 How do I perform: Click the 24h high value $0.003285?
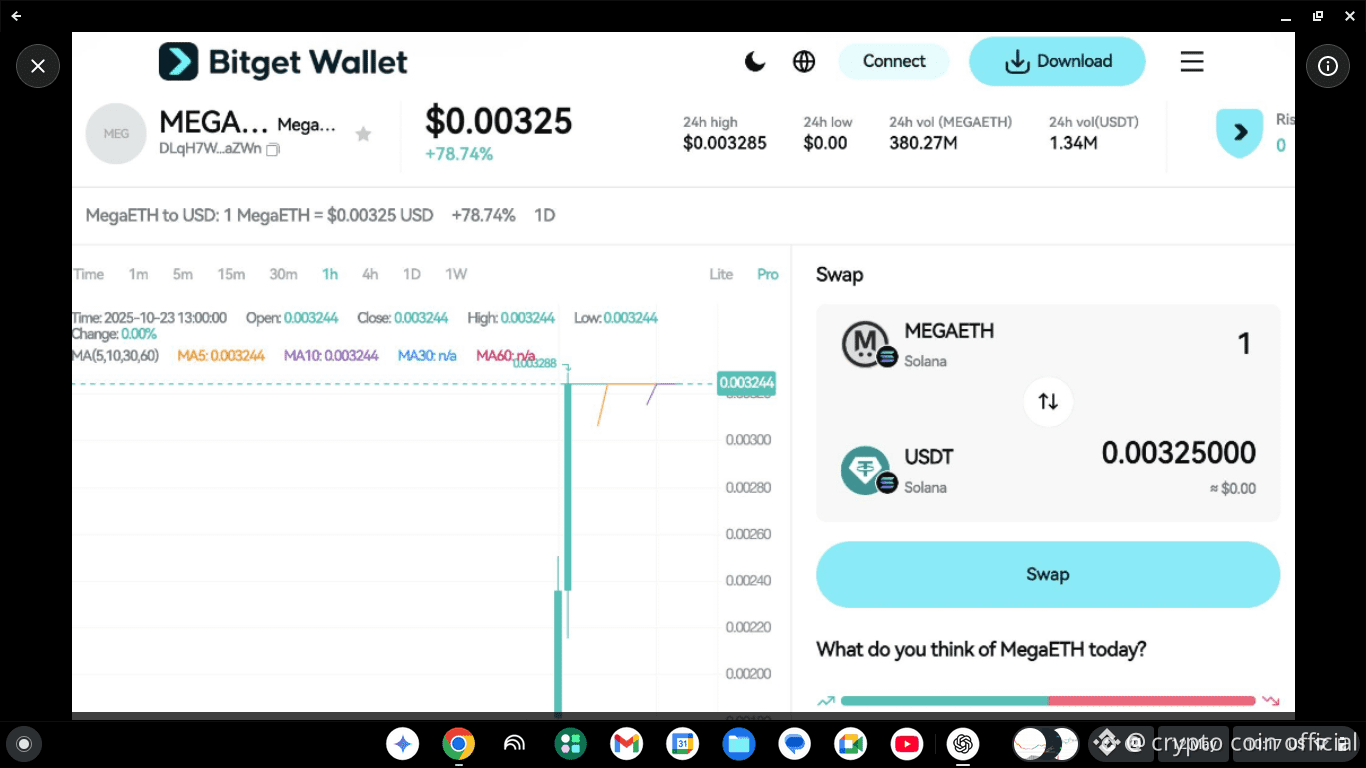tap(725, 143)
